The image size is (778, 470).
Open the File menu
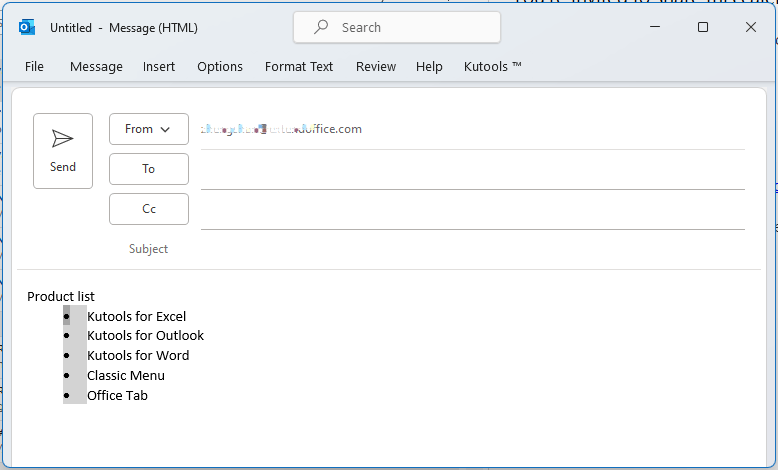34,67
